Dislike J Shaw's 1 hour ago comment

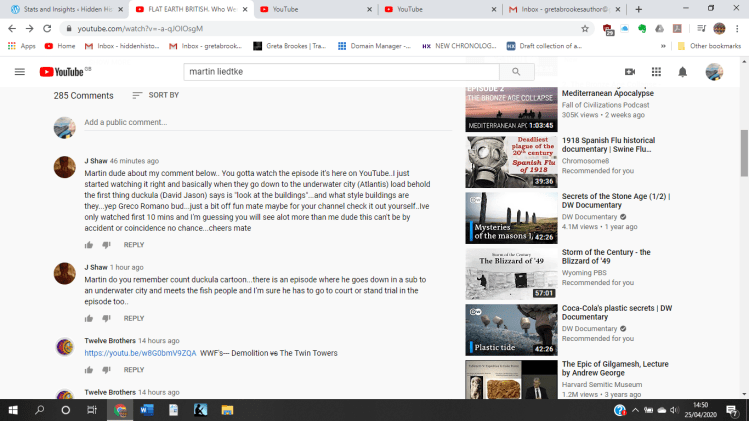[107, 318]
